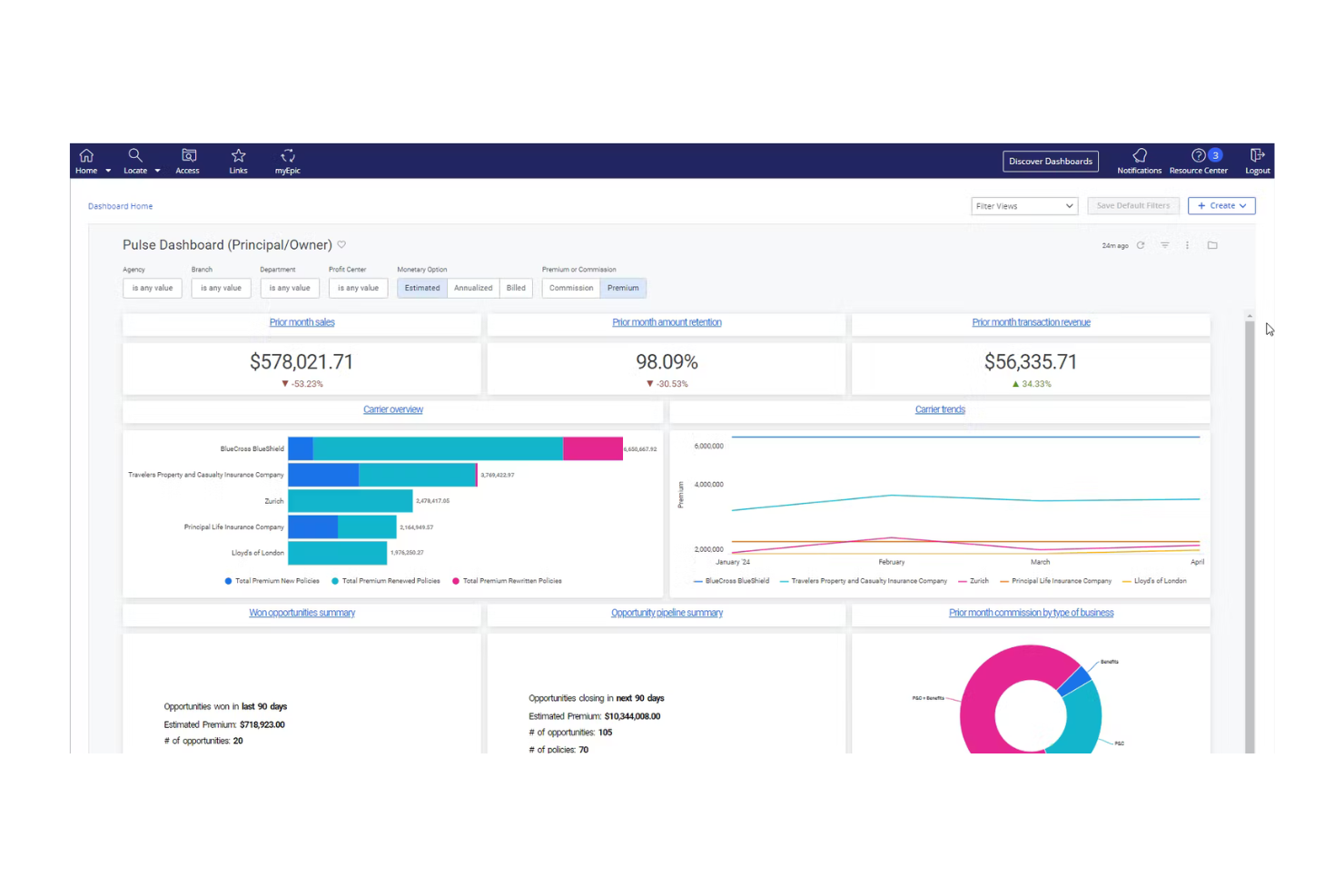Select Billed monetary option

(x=516, y=288)
